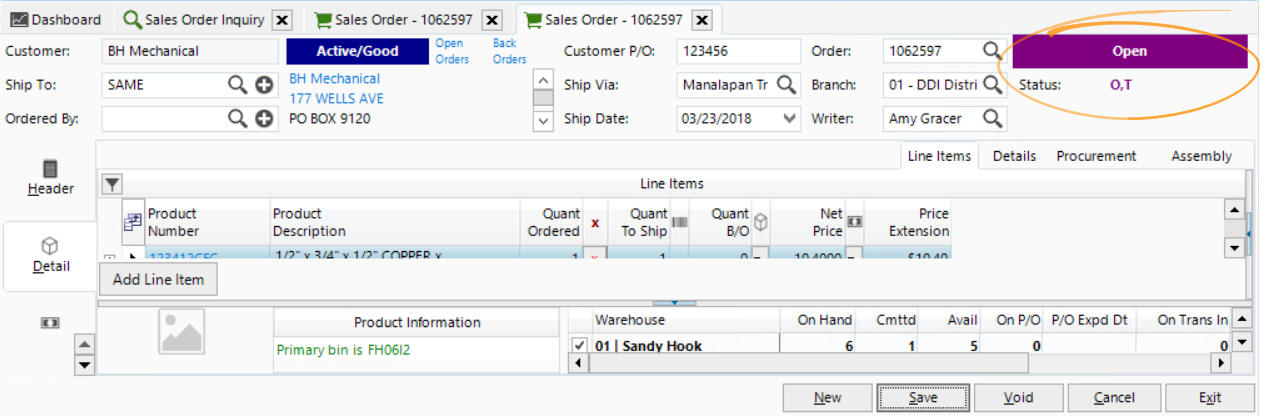Switch to the Procurement tab
The height and width of the screenshot is (416, 1270).
[1096, 156]
